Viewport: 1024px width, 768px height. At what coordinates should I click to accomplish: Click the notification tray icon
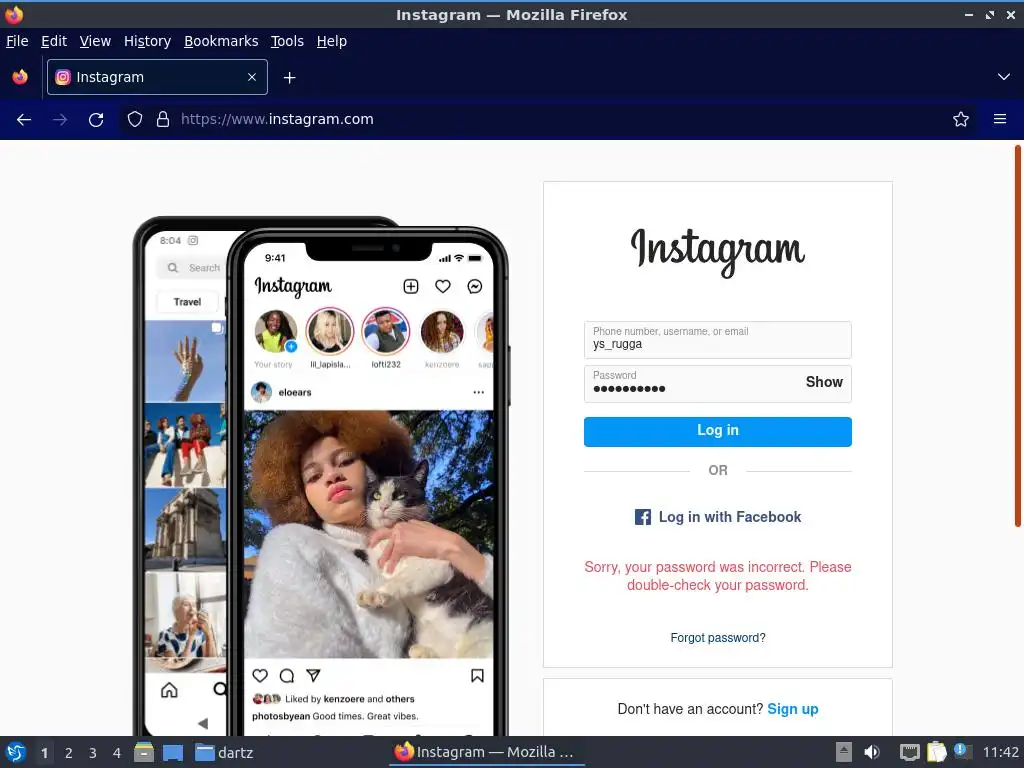click(x=962, y=752)
